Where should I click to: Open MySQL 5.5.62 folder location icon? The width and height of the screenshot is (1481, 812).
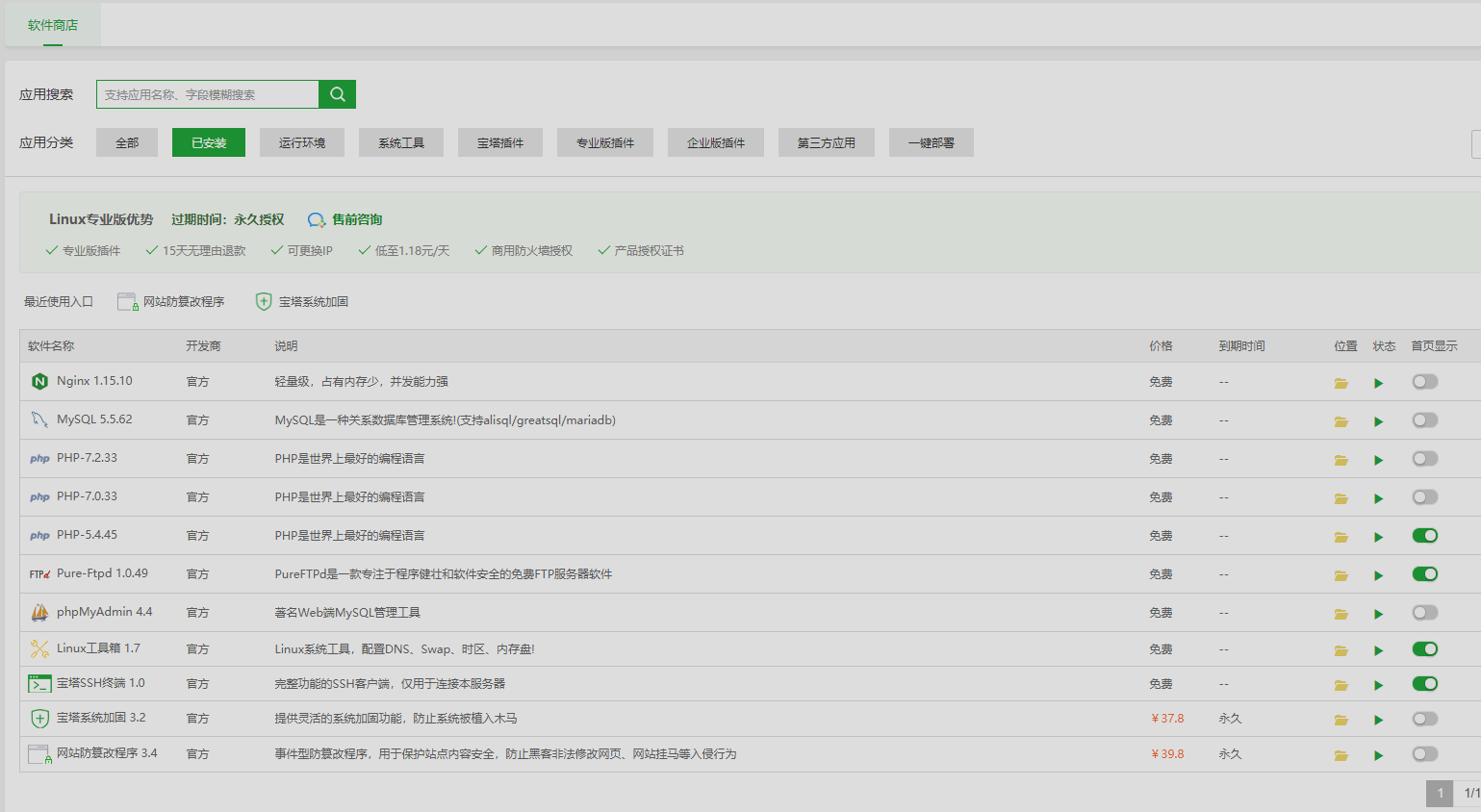coord(1341,421)
